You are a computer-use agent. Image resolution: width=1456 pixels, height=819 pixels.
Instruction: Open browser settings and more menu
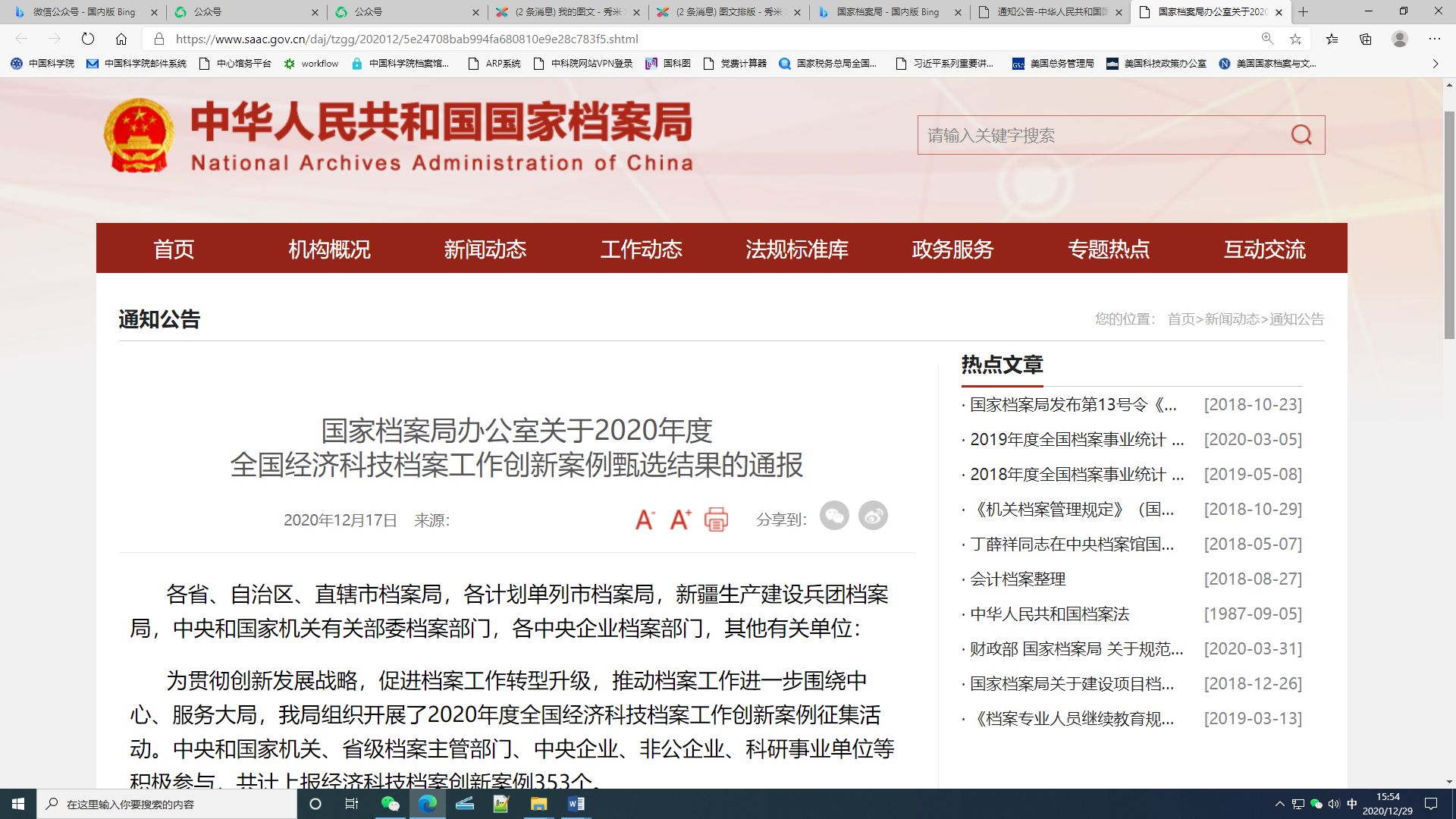coord(1434,39)
